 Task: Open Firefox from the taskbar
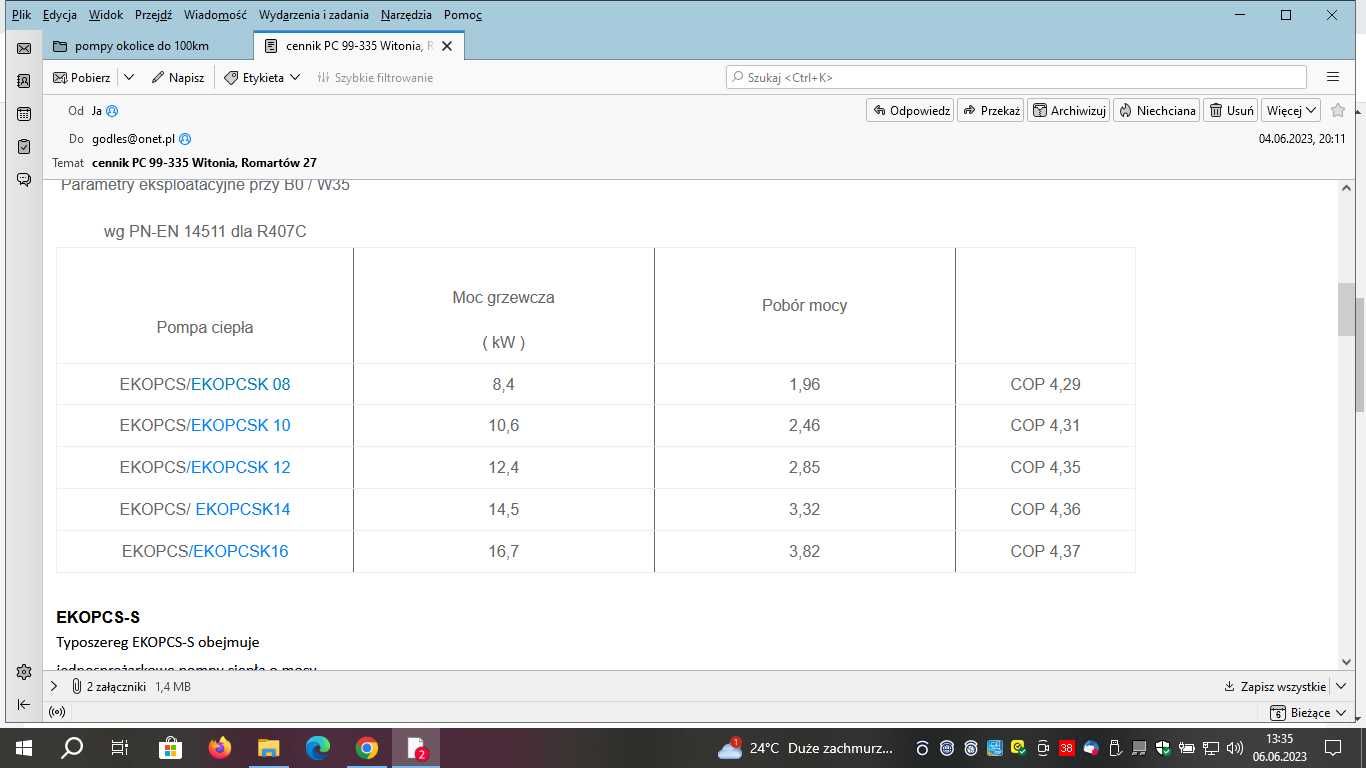click(x=219, y=748)
